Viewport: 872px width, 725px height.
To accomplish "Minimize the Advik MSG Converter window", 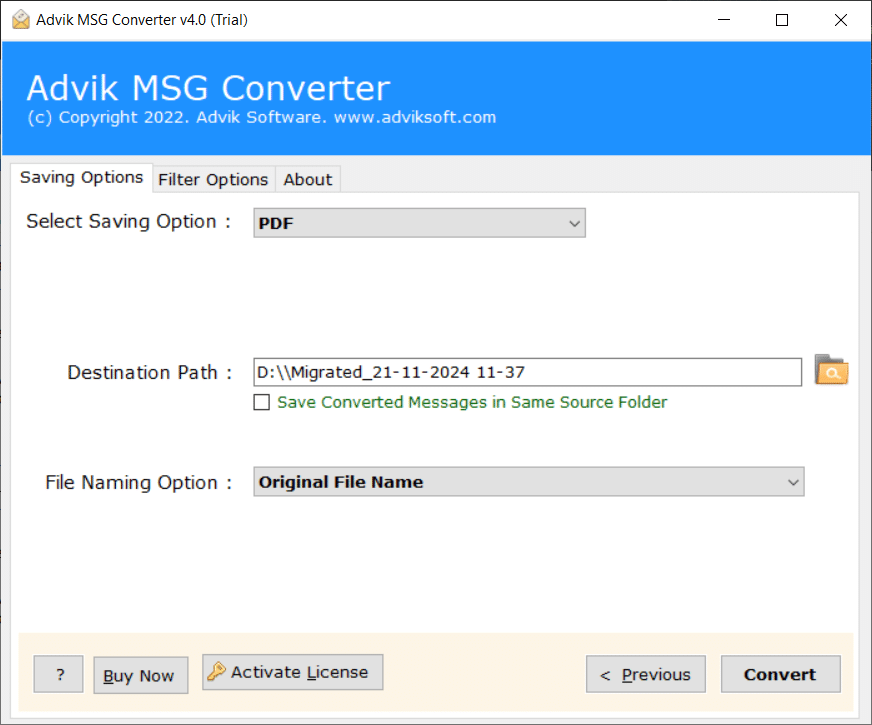I will (x=724, y=20).
